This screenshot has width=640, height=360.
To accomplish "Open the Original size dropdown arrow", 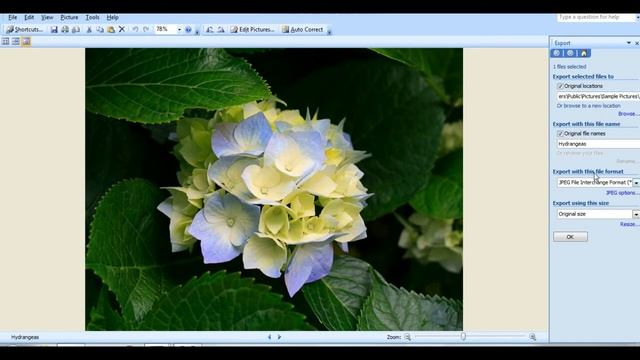I will tap(636, 214).
